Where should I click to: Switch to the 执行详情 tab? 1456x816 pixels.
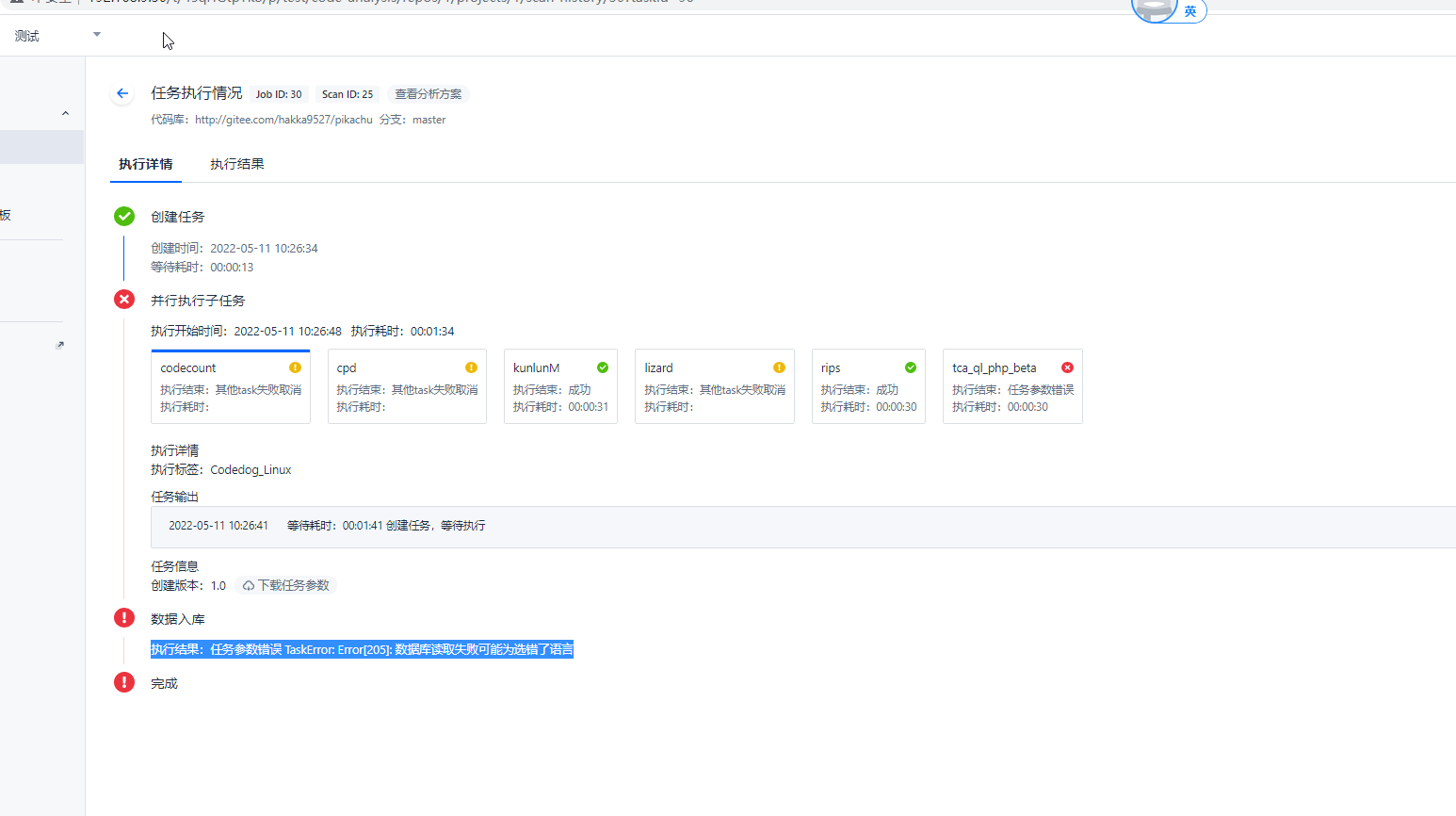point(146,164)
